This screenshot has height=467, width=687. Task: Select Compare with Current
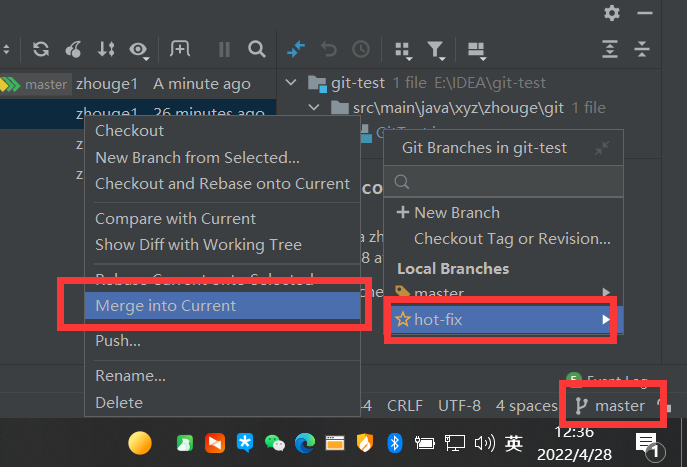(222, 219)
